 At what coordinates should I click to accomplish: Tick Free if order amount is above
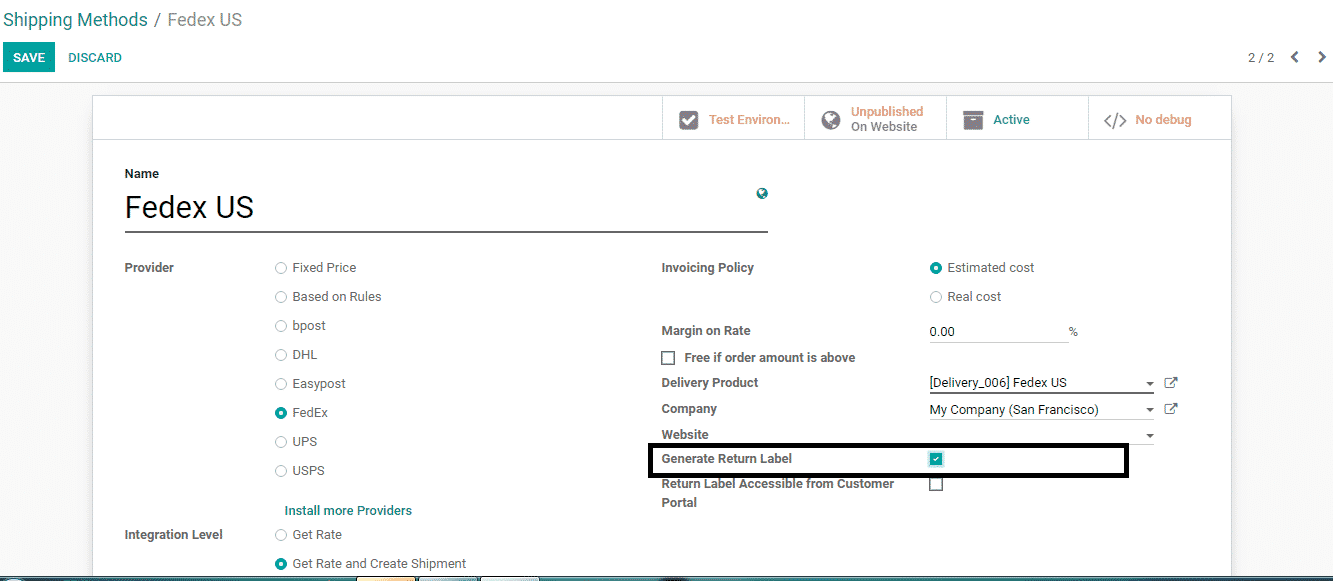coord(668,358)
